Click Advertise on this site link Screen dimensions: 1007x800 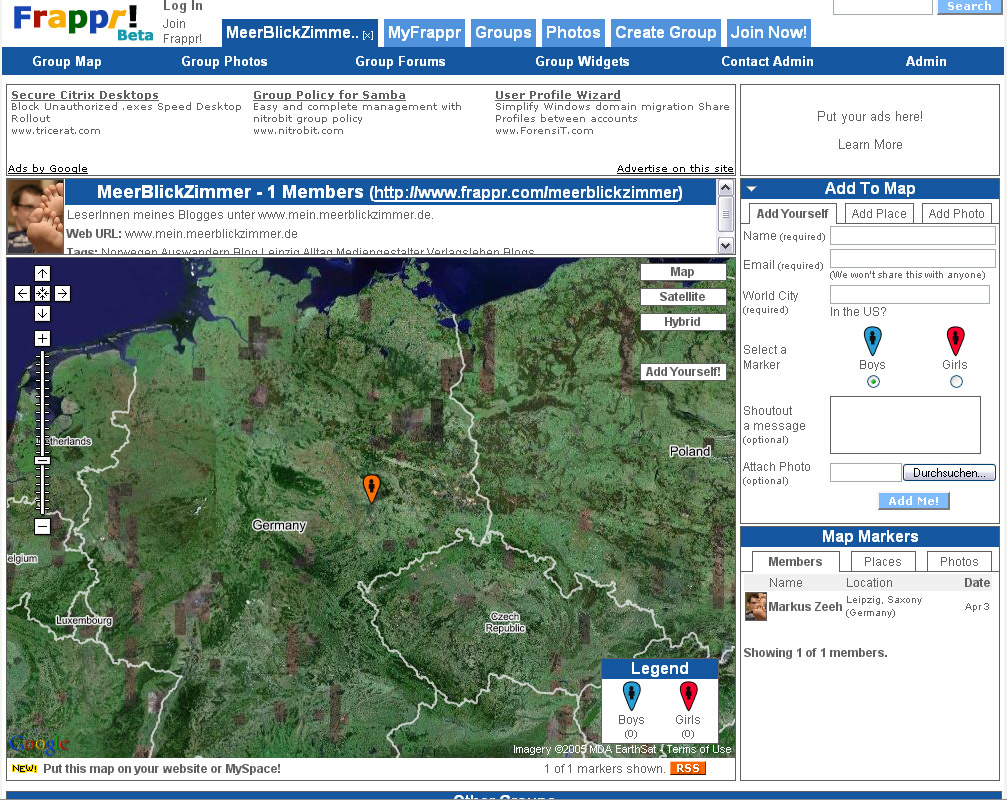[x=675, y=168]
